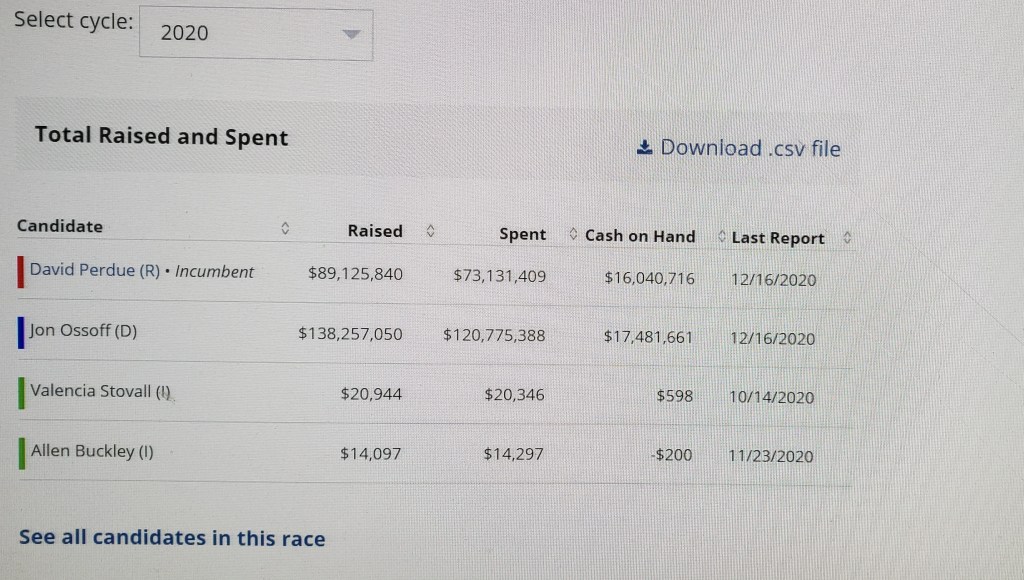
Task: Open the Jon Ossoff candidate link
Action: [83, 331]
